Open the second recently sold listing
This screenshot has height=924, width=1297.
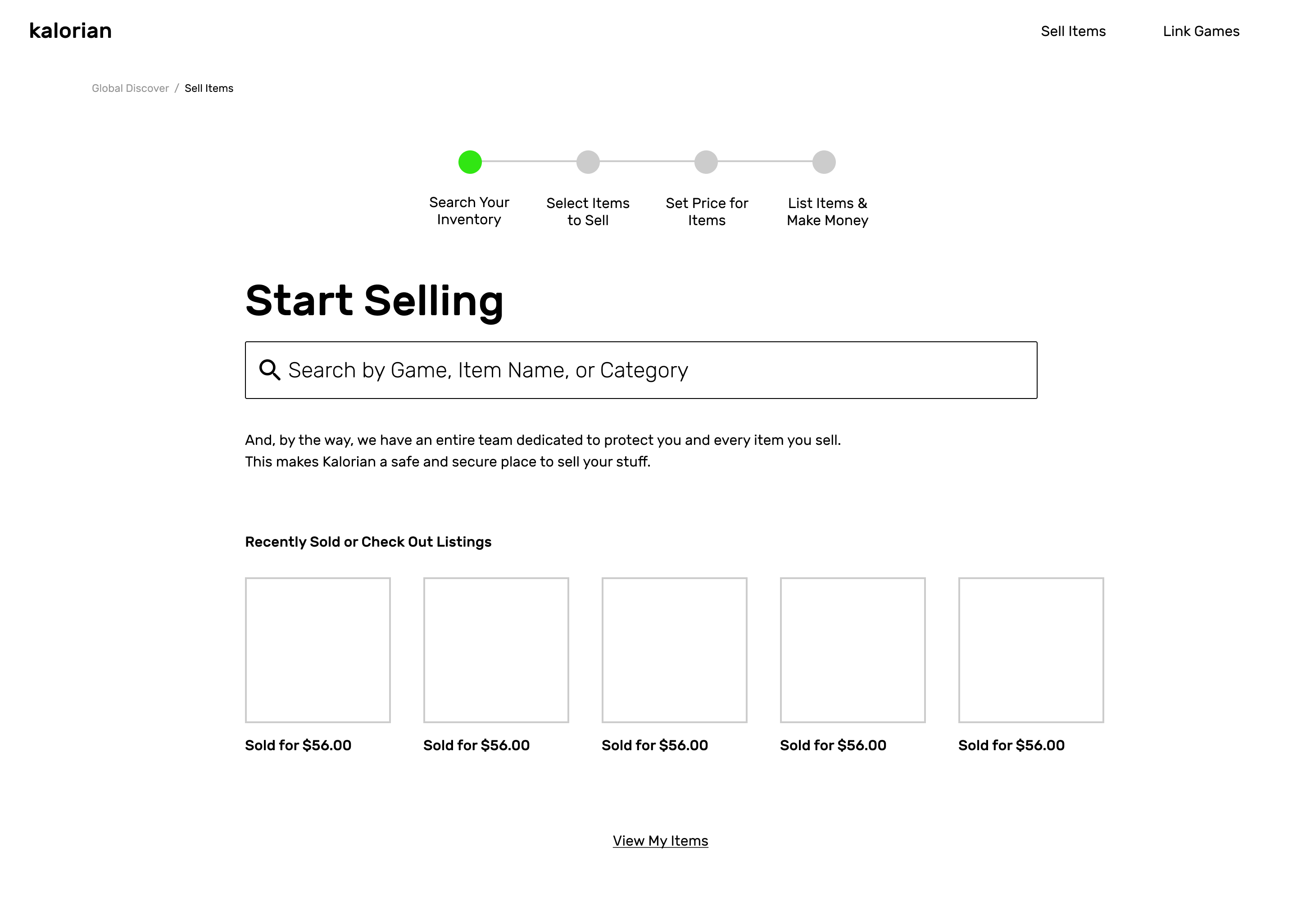(496, 648)
